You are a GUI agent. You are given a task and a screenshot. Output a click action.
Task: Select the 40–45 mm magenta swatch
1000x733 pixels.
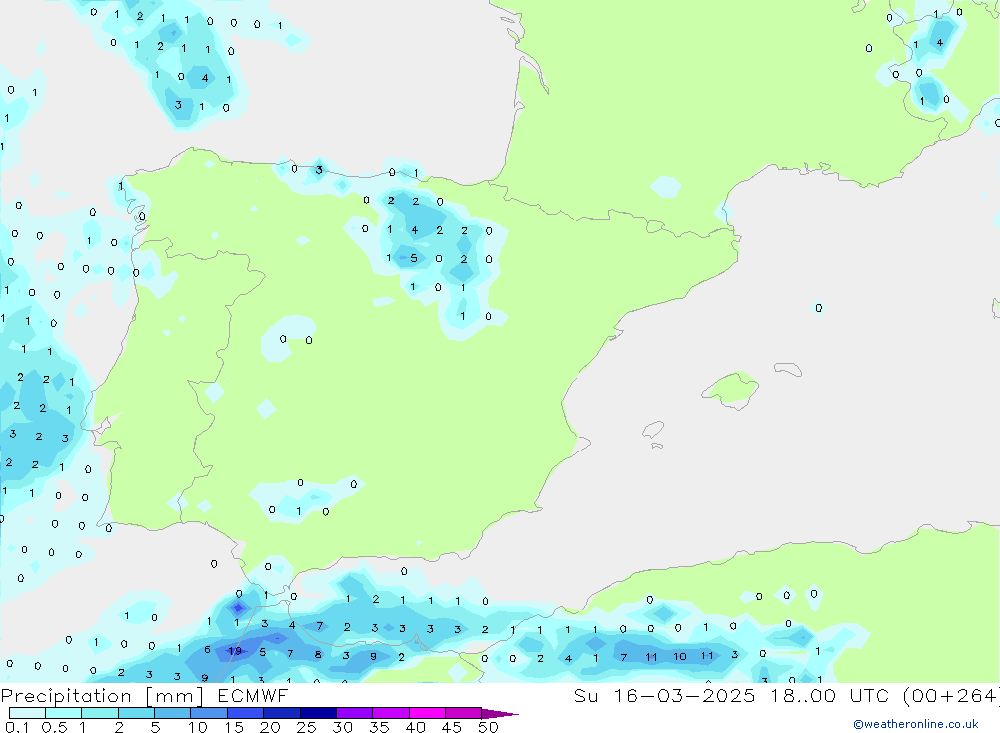(x=427, y=713)
